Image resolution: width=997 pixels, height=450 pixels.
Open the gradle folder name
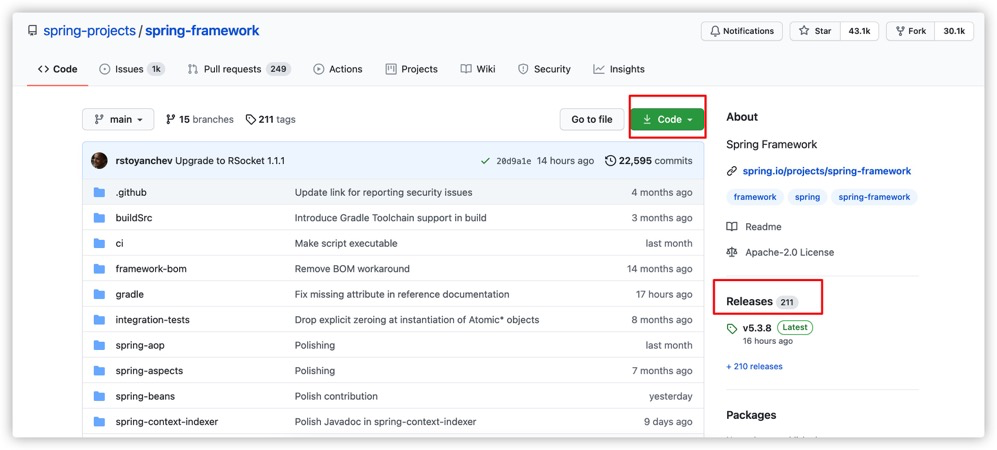130,294
